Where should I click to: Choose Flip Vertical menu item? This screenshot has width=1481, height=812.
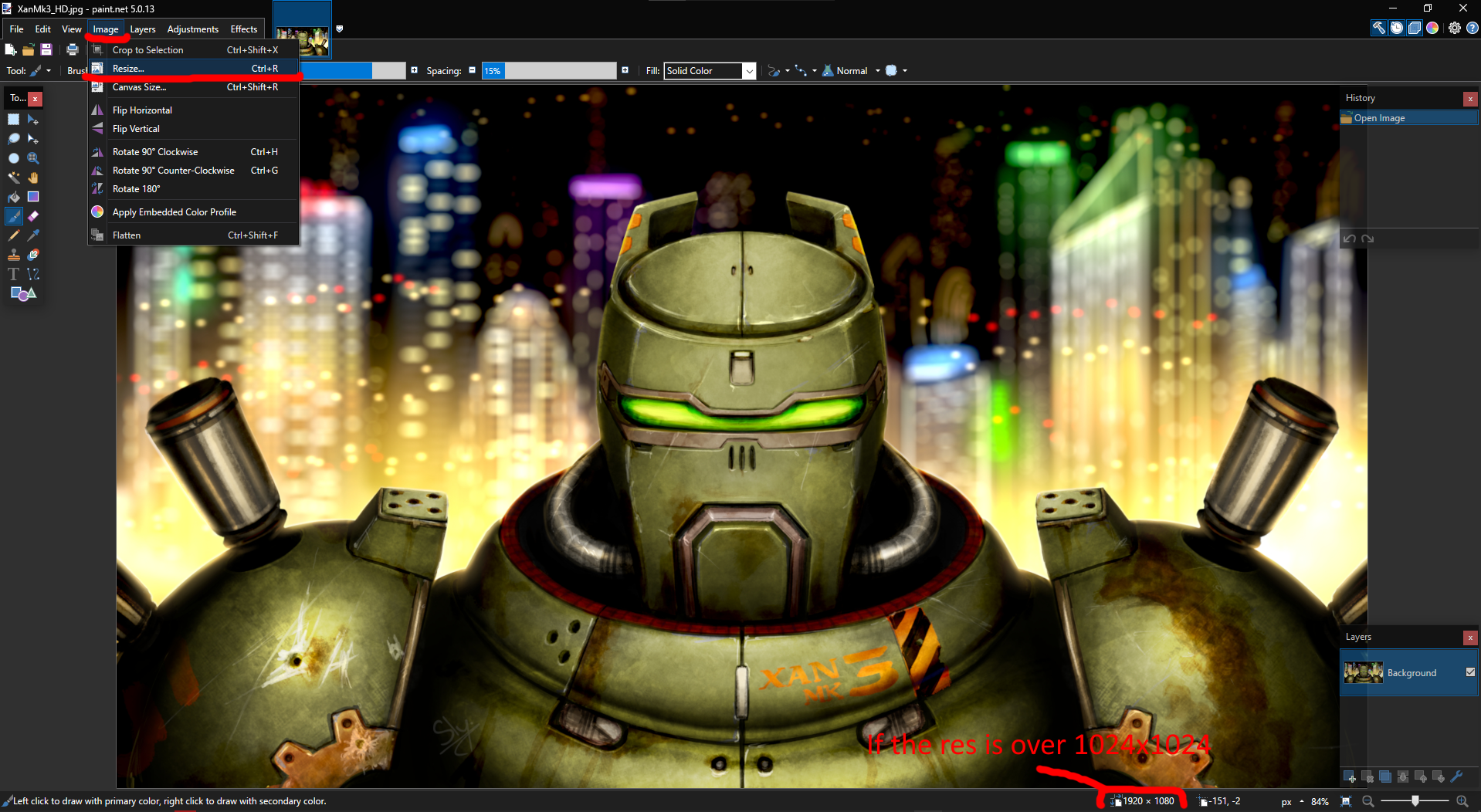(193, 129)
